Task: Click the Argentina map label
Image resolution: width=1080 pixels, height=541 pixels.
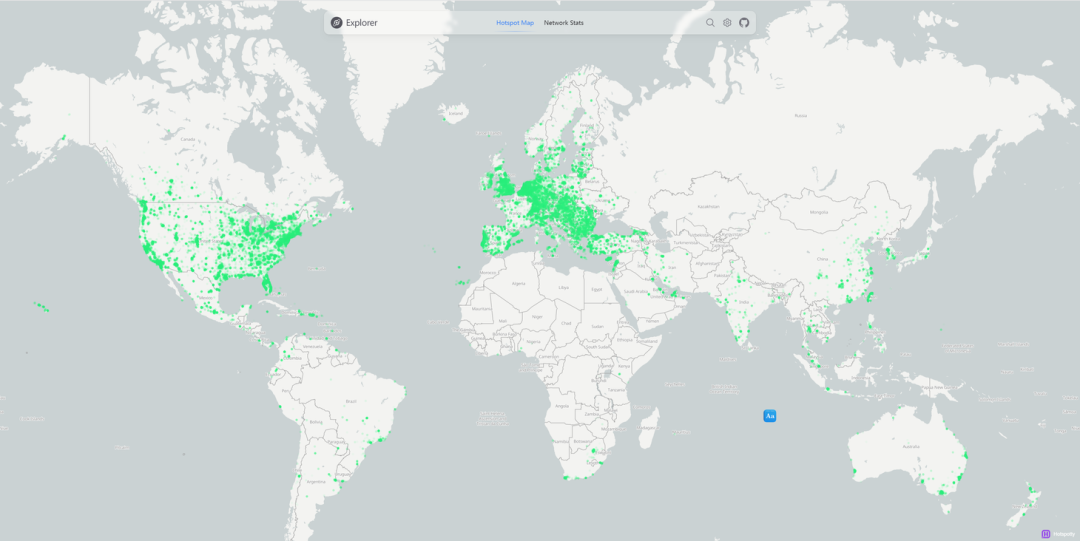Action: 315,482
